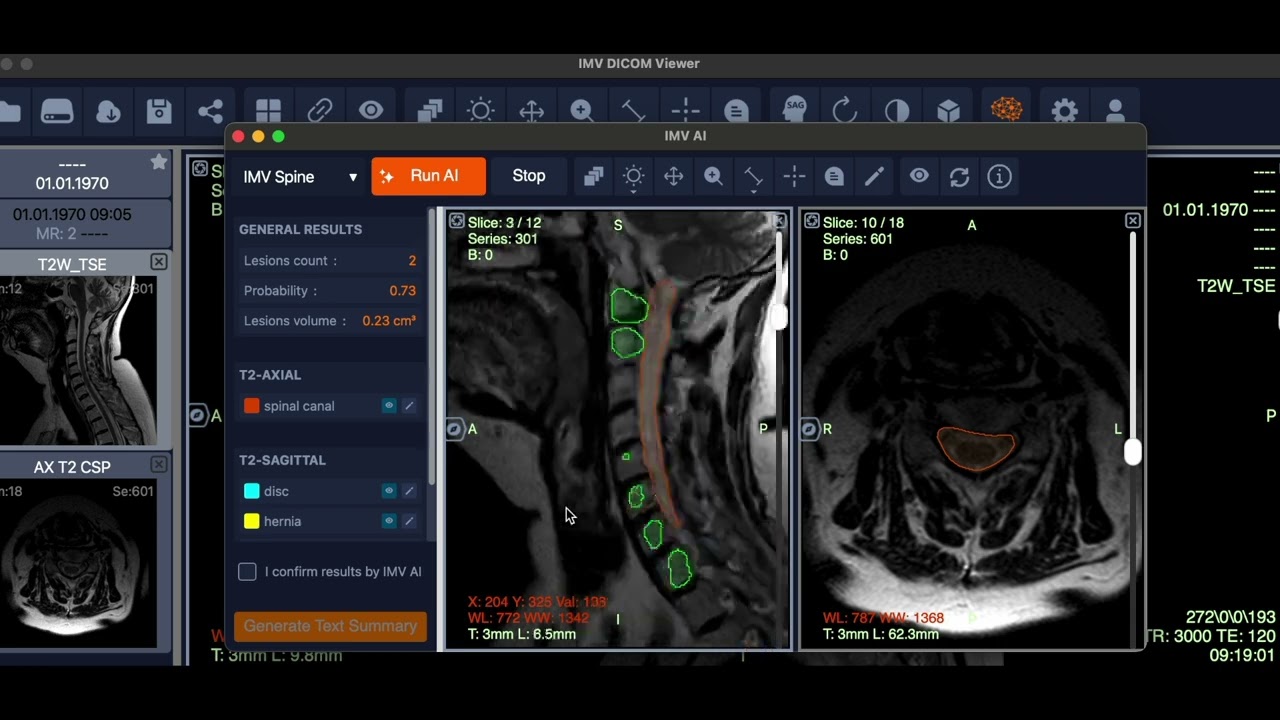The image size is (1280, 720).
Task: Click the refresh icon in IMV AI toolbar
Action: 959,177
